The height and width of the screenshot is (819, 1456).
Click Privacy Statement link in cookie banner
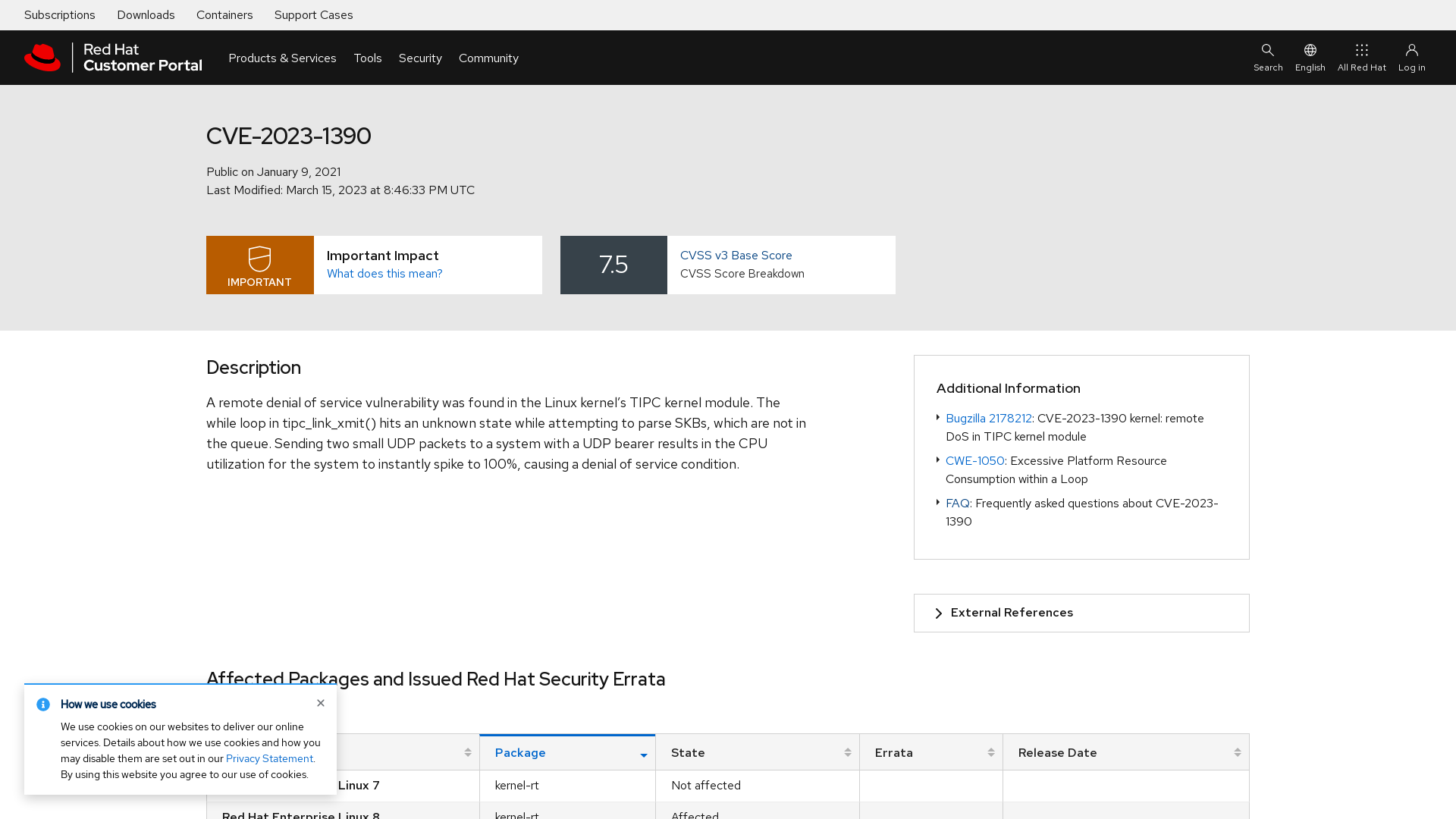tap(269, 758)
